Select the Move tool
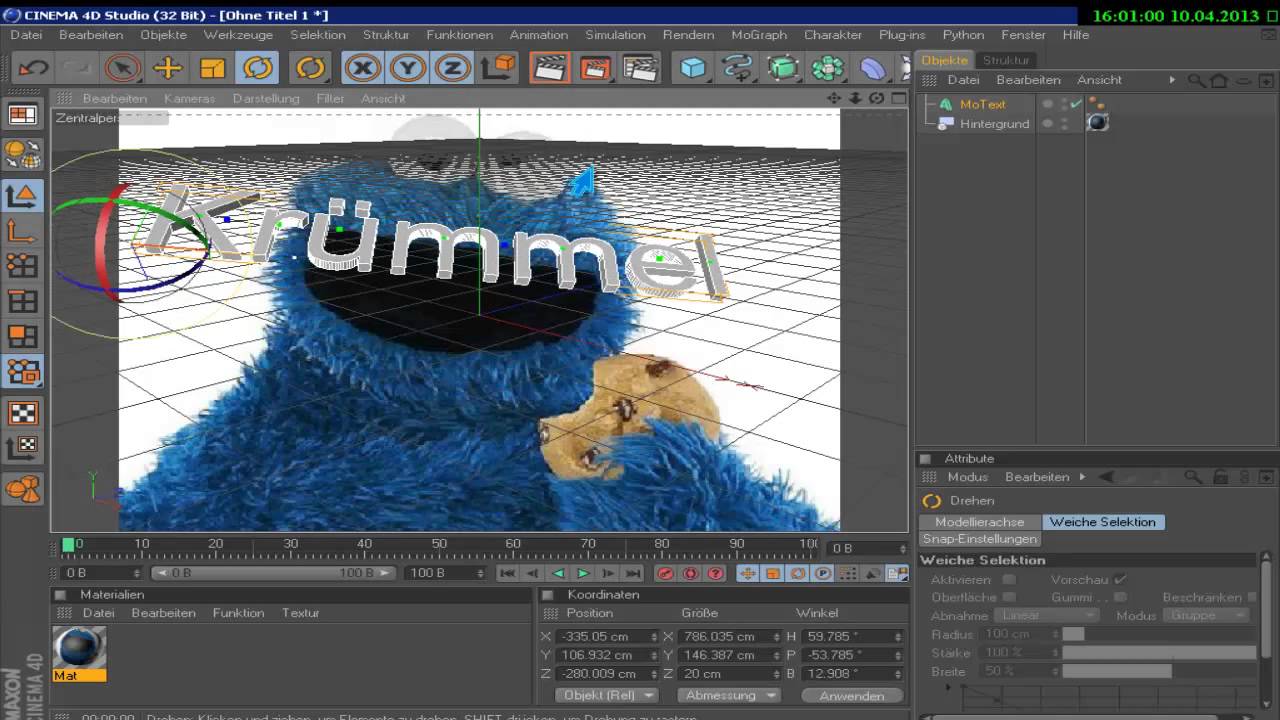Viewport: 1280px width, 720px height. click(x=168, y=68)
